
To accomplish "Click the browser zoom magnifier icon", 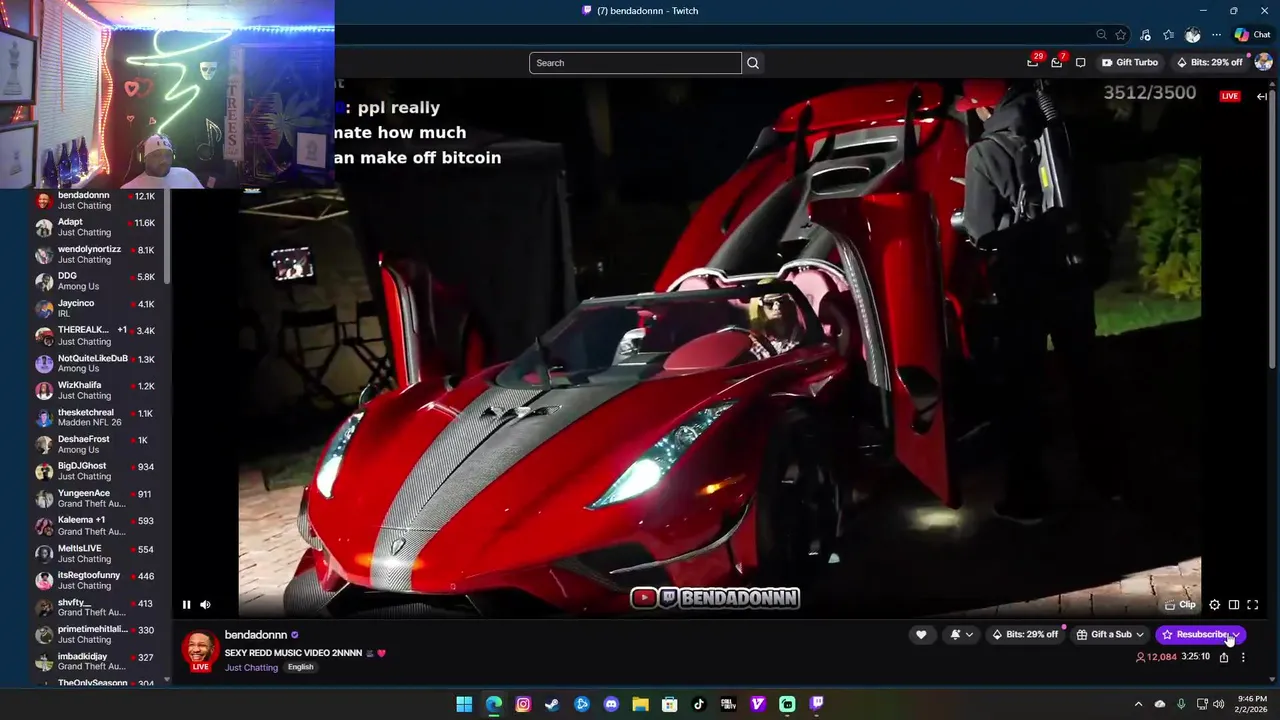I will (1101, 35).
